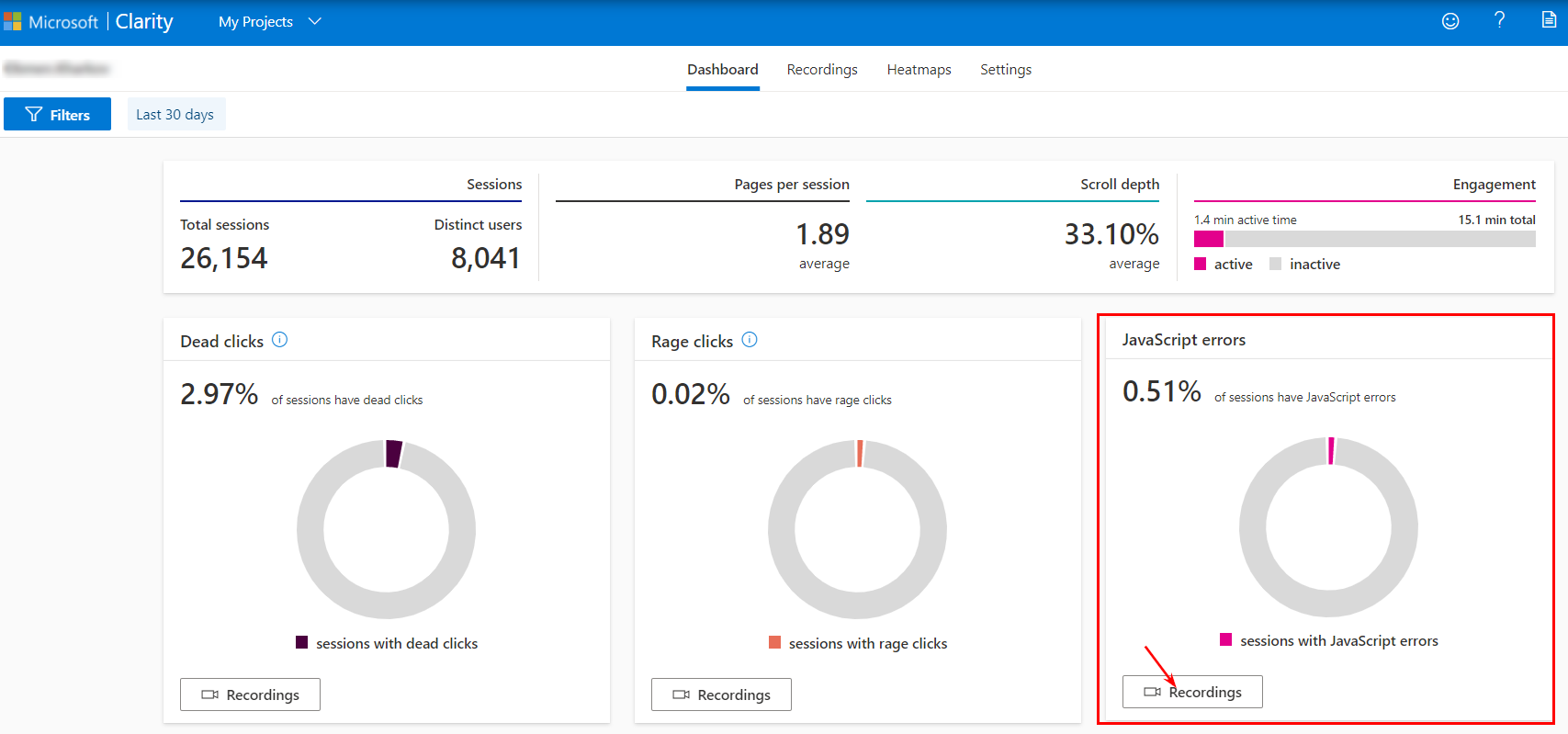The height and width of the screenshot is (734, 1568).
Task: Click the 1.4 min active time label
Action: [1246, 220]
